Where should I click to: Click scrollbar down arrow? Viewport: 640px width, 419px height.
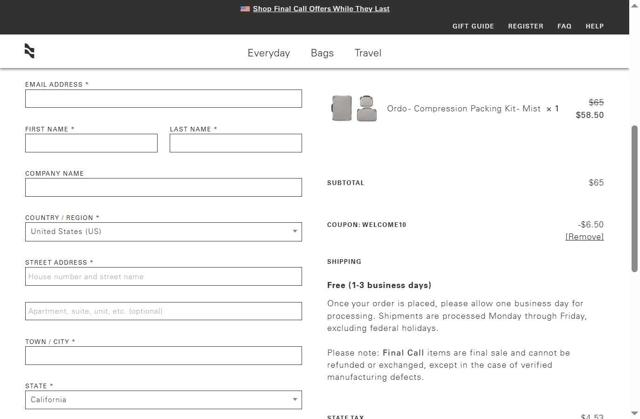pos(634,413)
